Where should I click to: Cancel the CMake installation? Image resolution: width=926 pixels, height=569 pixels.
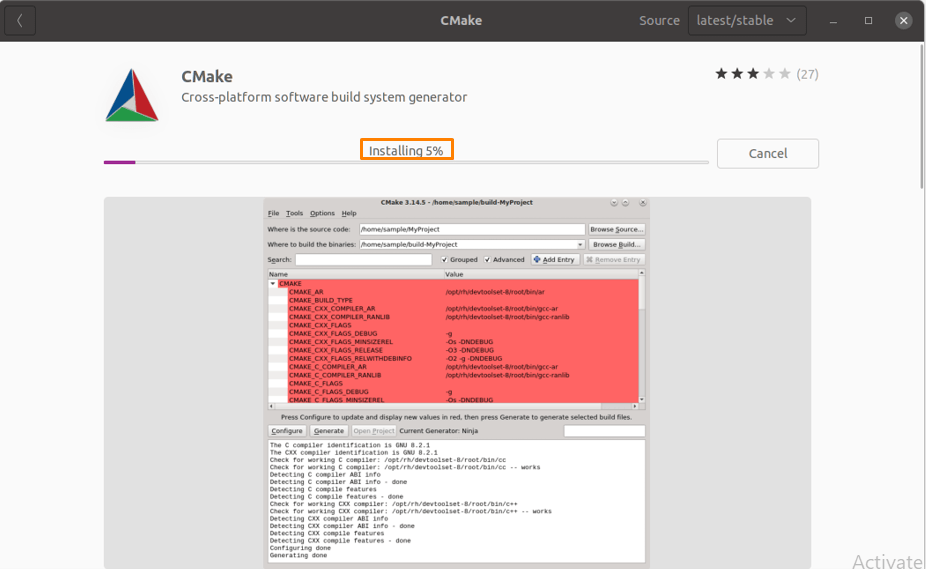(768, 154)
